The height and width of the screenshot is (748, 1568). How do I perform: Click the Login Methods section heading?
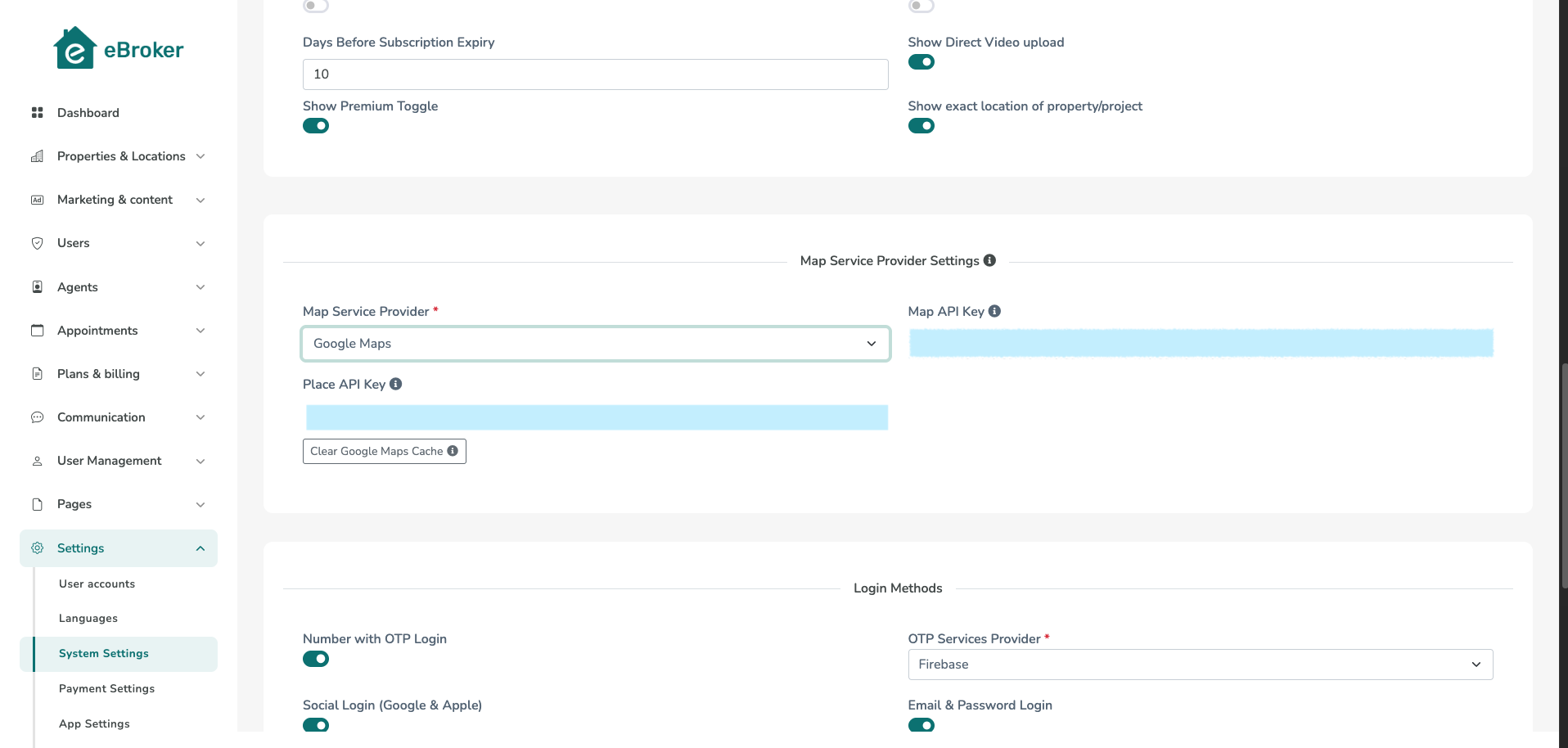pyautogui.click(x=898, y=588)
